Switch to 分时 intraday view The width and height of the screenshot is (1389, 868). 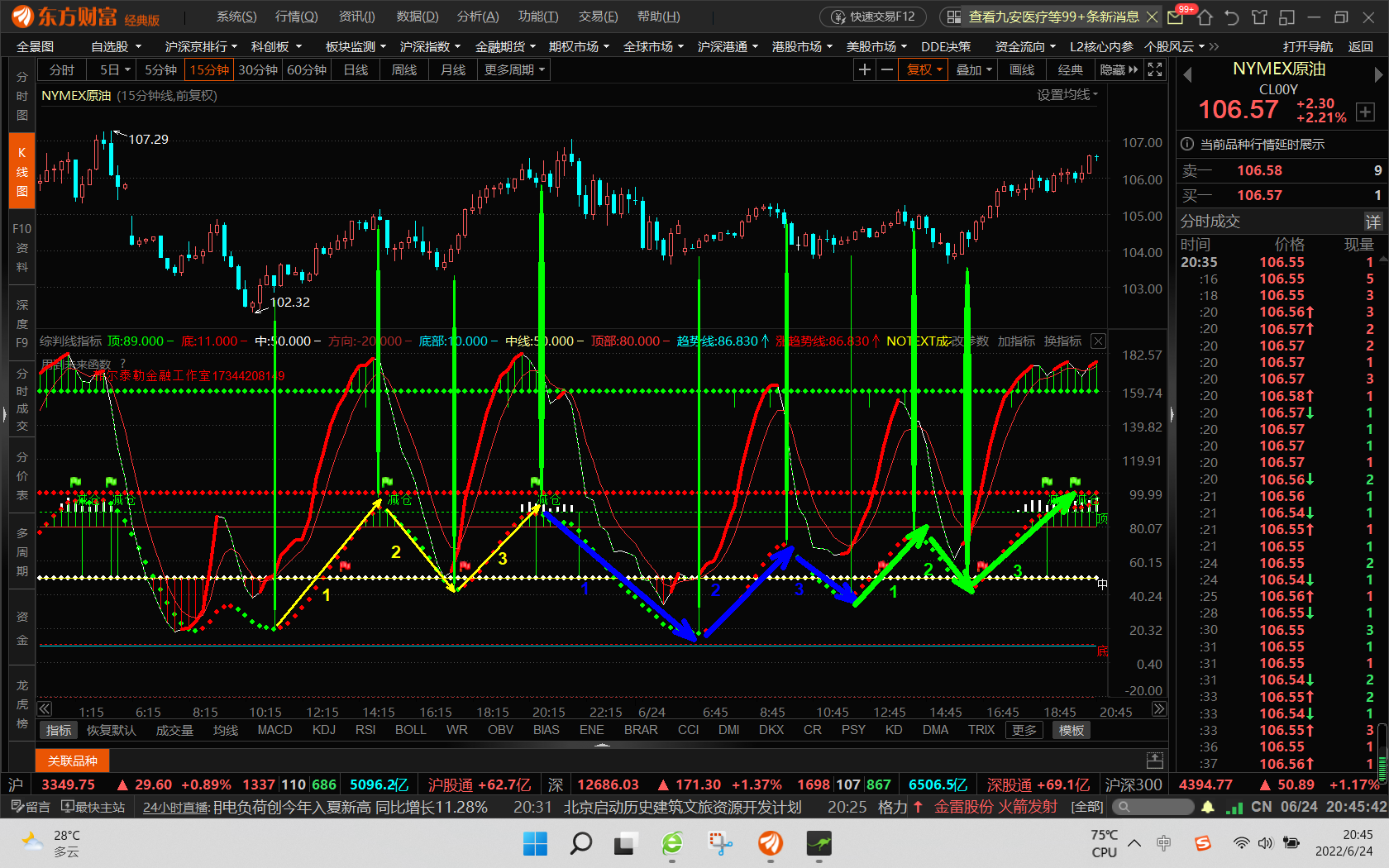[62, 70]
